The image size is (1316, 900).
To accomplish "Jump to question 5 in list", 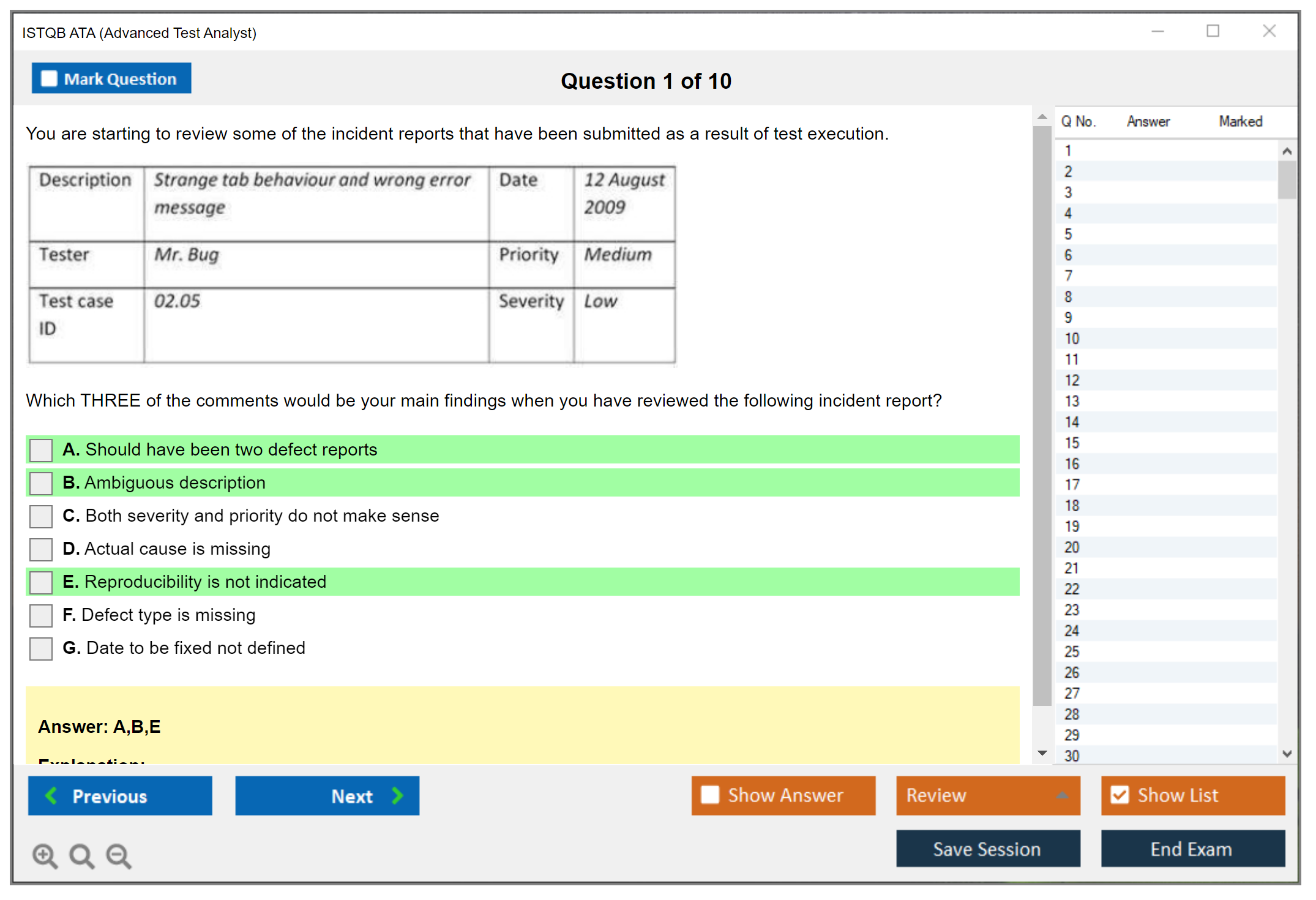I will click(1068, 234).
